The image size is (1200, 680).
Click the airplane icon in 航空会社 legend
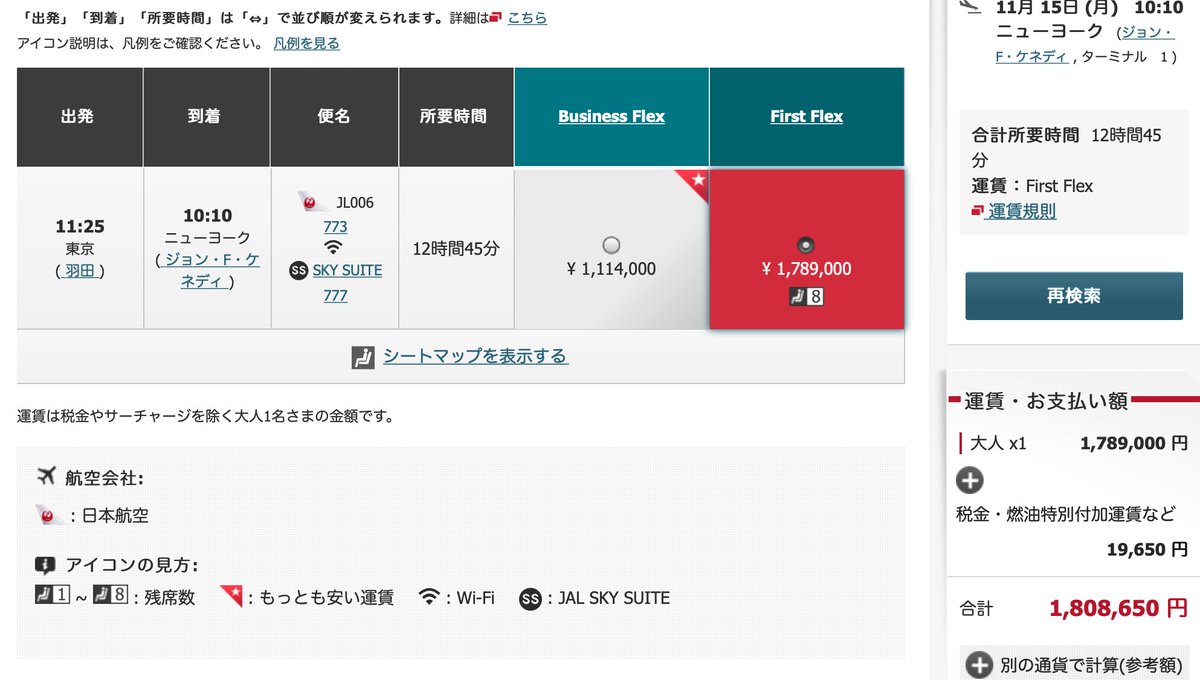(x=45, y=475)
